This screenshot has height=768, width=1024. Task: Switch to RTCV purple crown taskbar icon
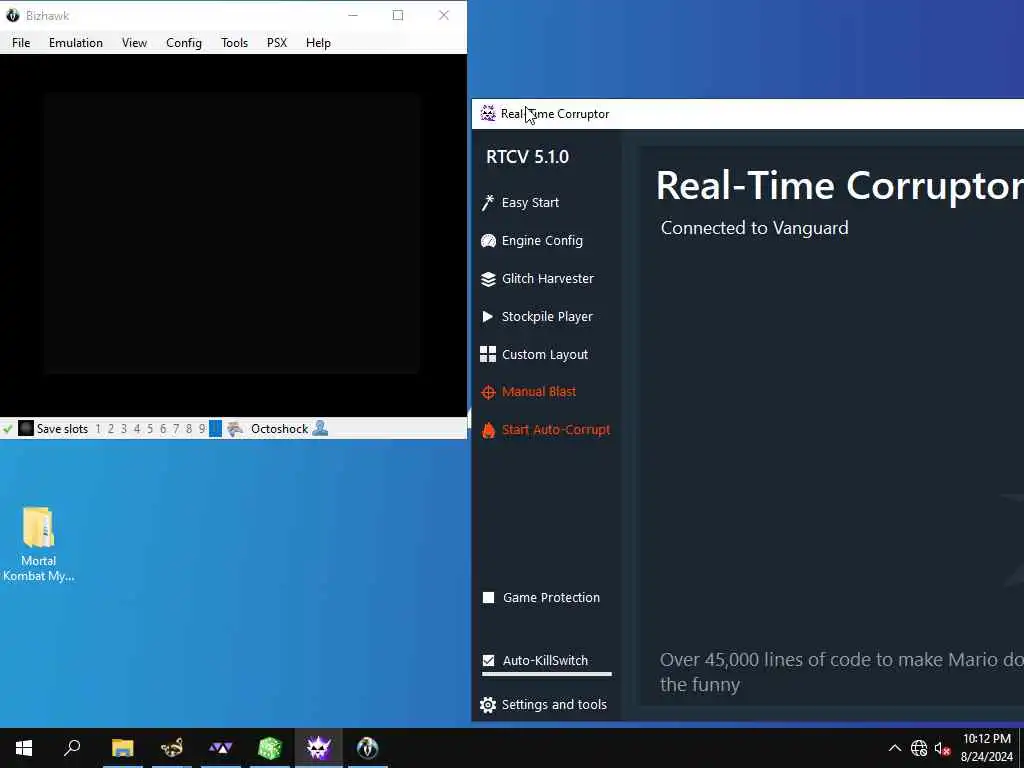(x=318, y=748)
